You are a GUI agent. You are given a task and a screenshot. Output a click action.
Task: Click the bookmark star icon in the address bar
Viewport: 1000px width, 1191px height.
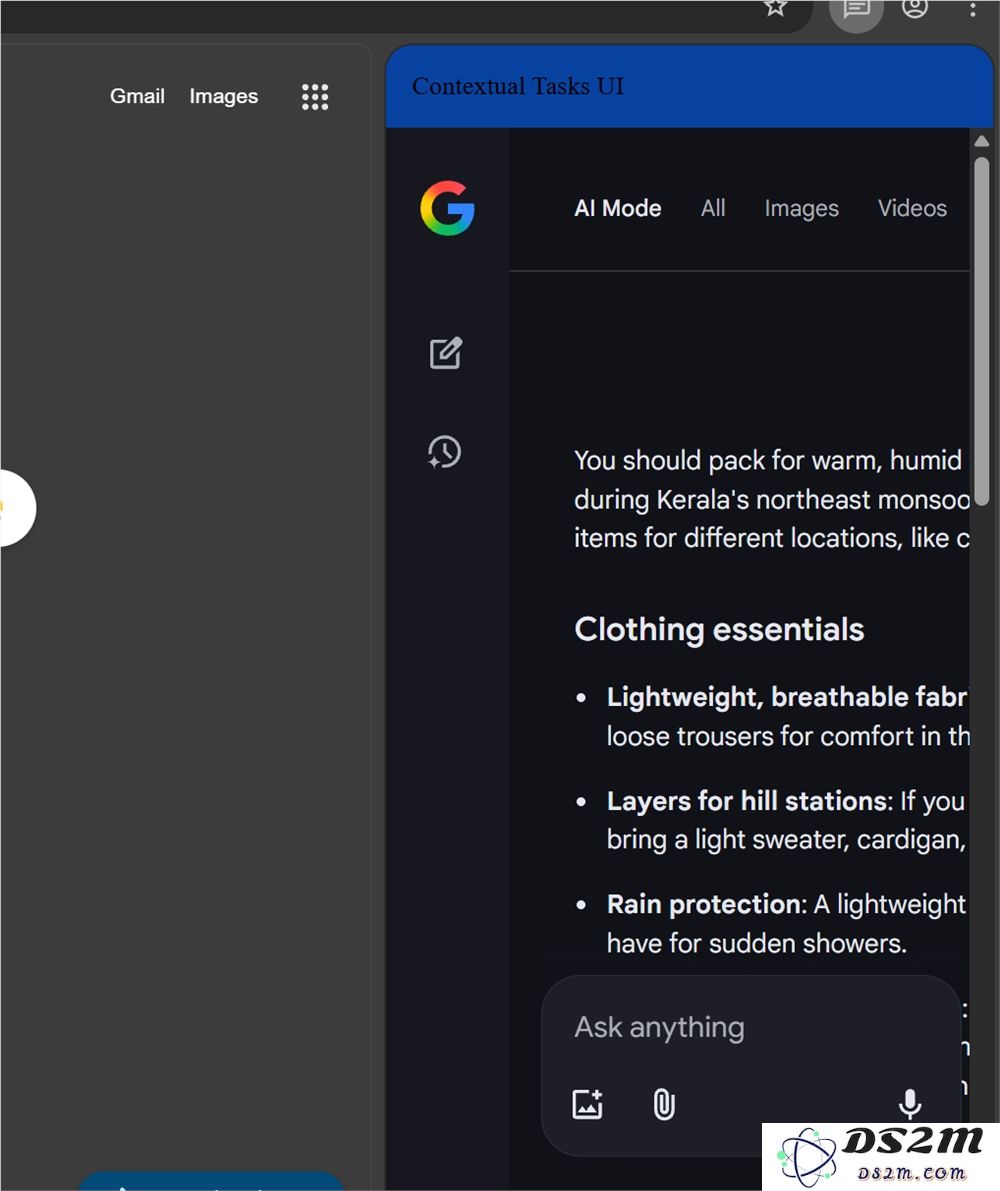(775, 8)
